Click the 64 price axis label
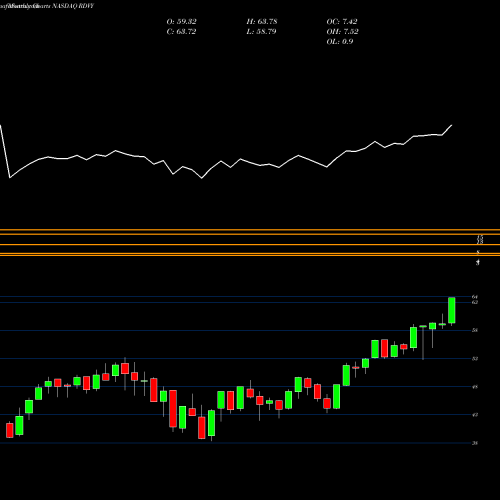The image size is (500, 500). [x=475, y=297]
